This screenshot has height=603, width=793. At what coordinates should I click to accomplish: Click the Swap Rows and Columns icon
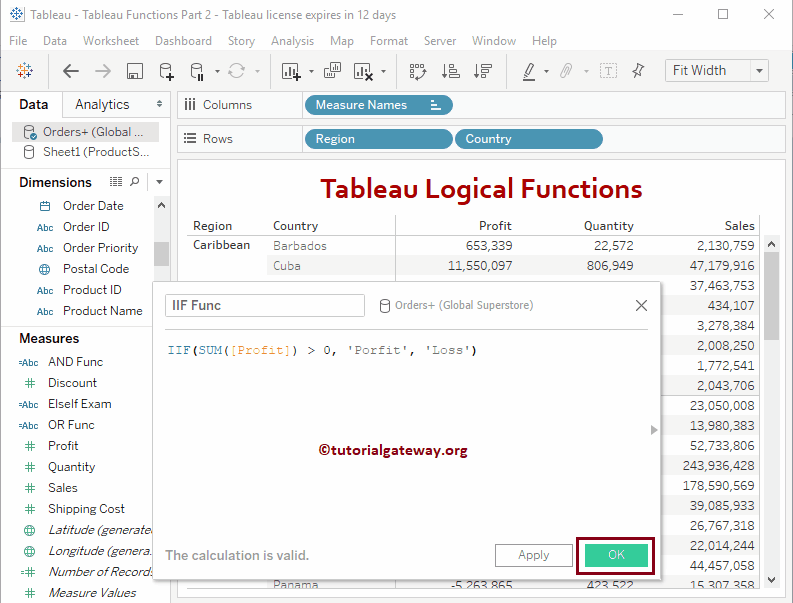[x=418, y=71]
